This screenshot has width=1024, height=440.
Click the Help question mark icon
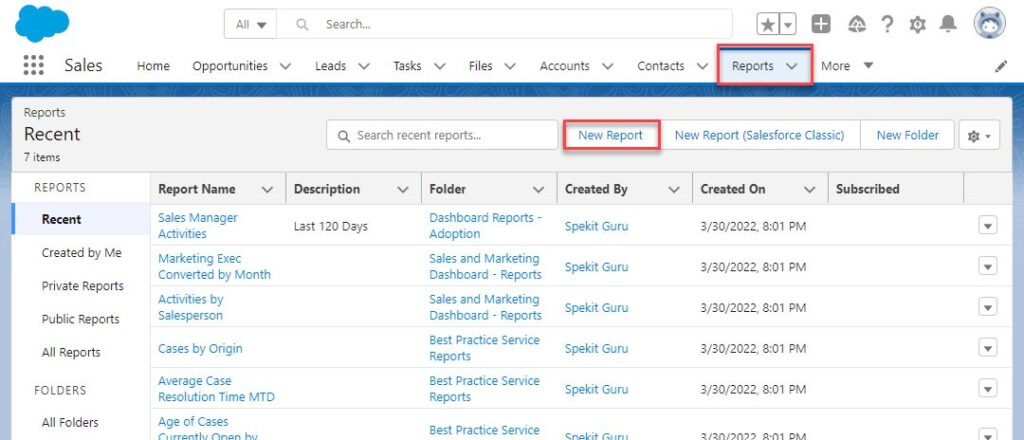coord(887,24)
